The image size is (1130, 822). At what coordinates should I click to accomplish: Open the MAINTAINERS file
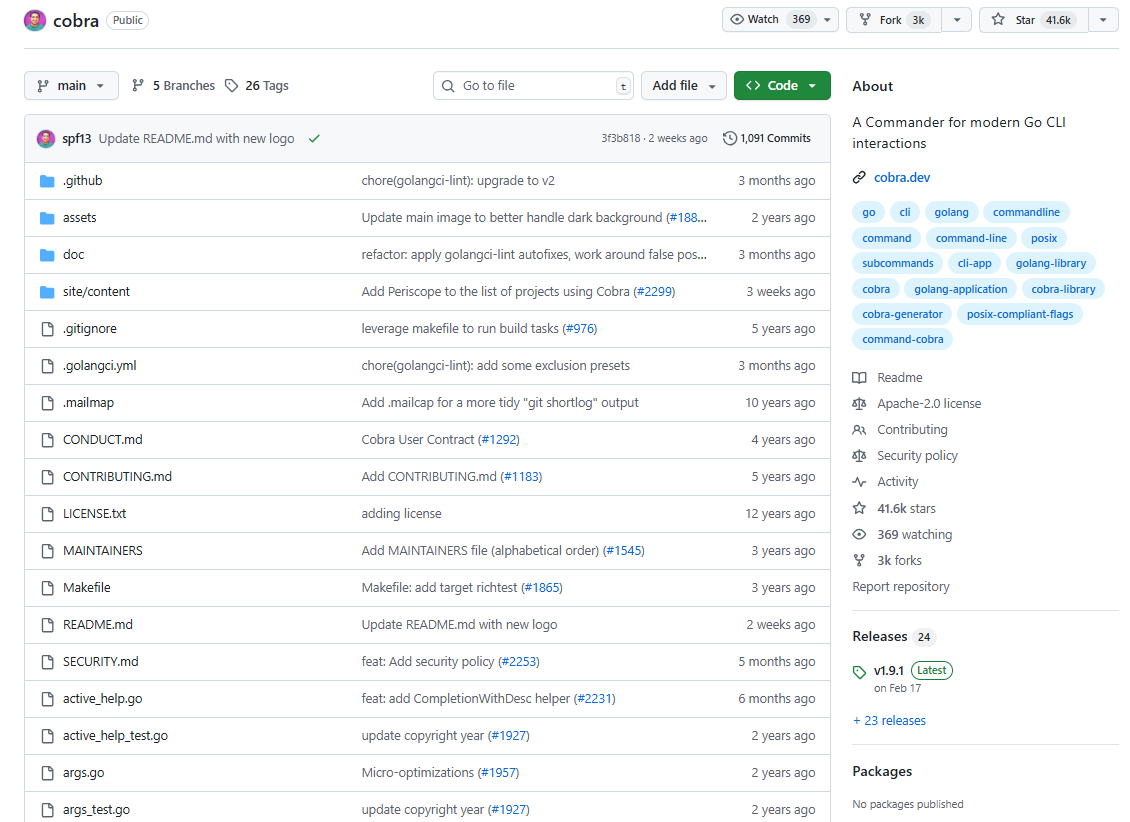click(x=102, y=550)
